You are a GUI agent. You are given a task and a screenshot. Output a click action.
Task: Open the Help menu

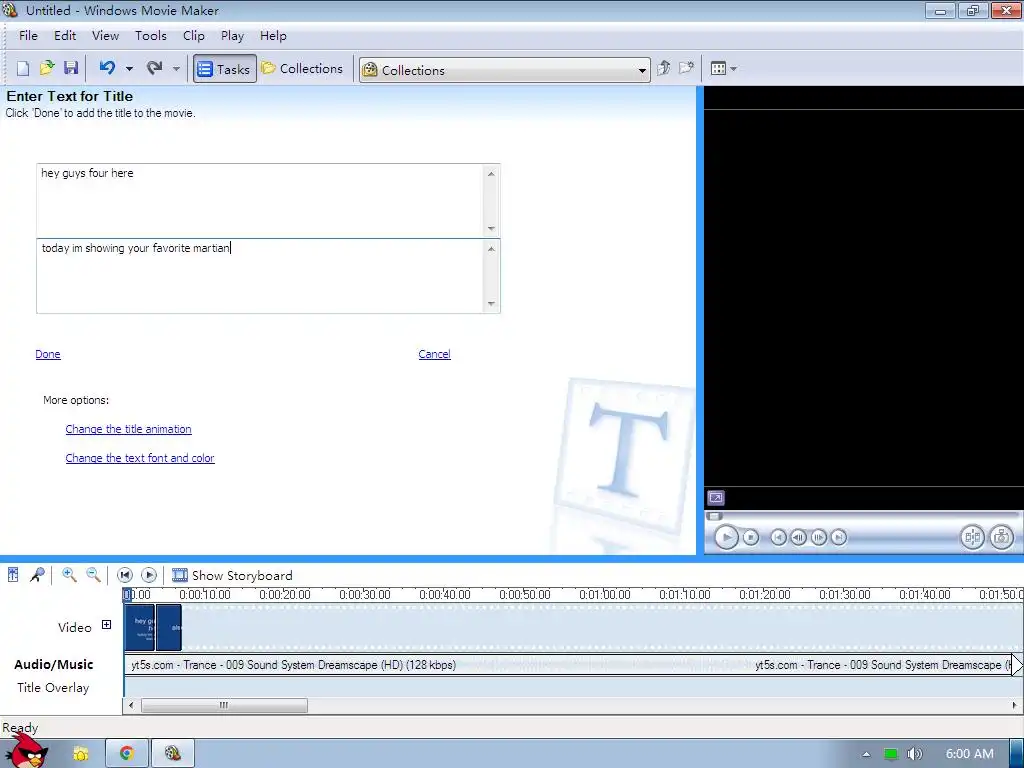(x=273, y=36)
